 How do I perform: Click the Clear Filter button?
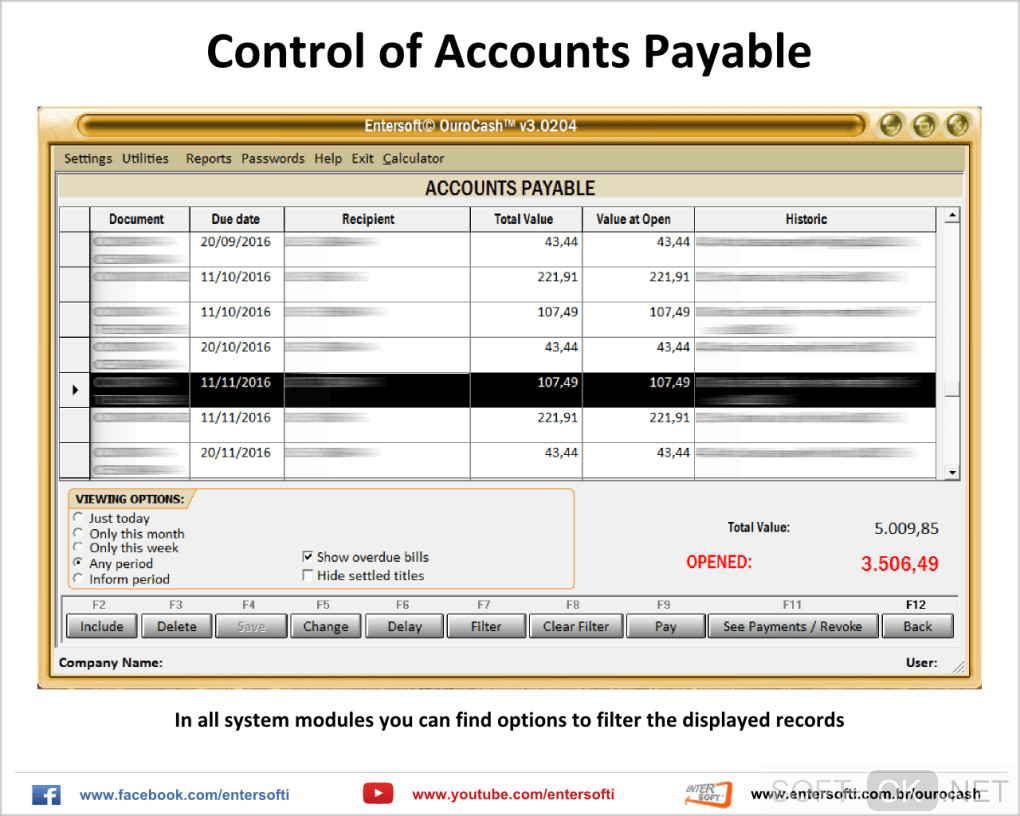pos(576,626)
